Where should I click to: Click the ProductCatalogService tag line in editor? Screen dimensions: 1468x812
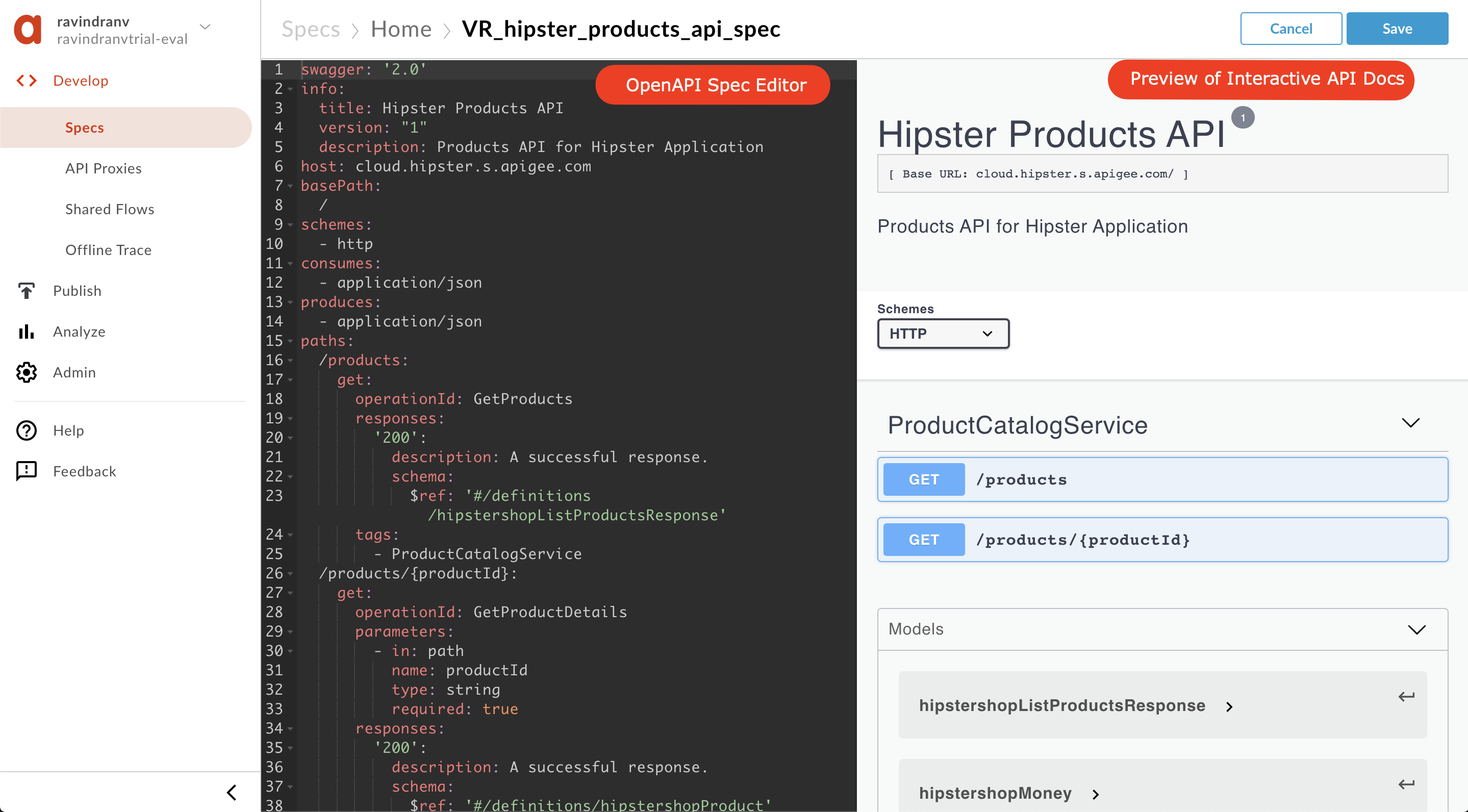point(478,554)
